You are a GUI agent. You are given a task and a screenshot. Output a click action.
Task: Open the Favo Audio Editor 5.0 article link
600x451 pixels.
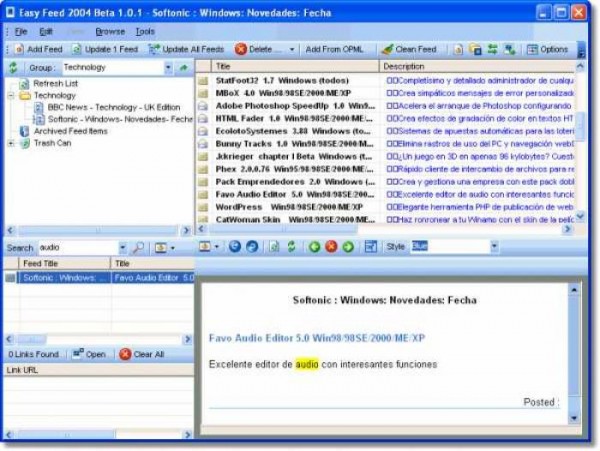tap(317, 338)
